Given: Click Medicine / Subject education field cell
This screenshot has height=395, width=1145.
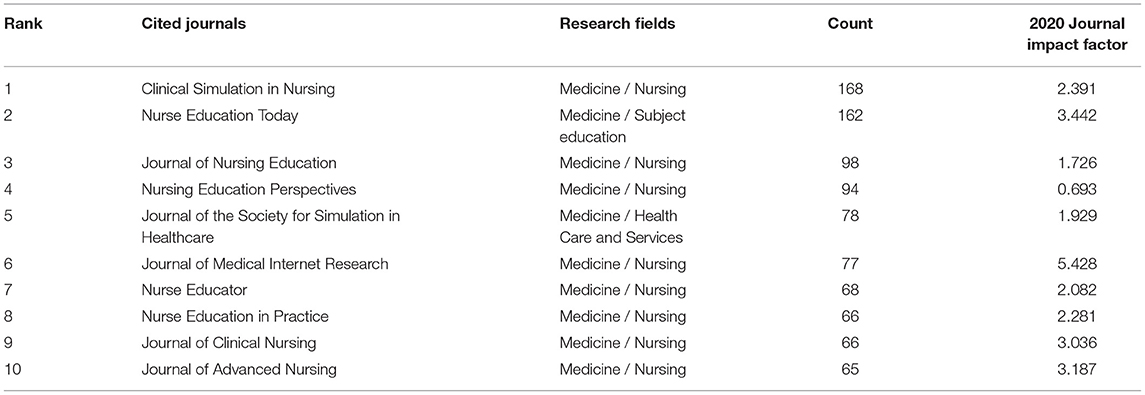Looking at the screenshot, I should tap(622, 126).
